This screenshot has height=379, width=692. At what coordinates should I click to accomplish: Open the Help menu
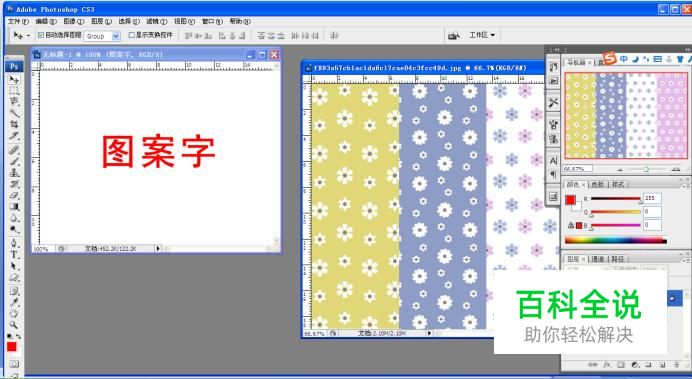240,21
